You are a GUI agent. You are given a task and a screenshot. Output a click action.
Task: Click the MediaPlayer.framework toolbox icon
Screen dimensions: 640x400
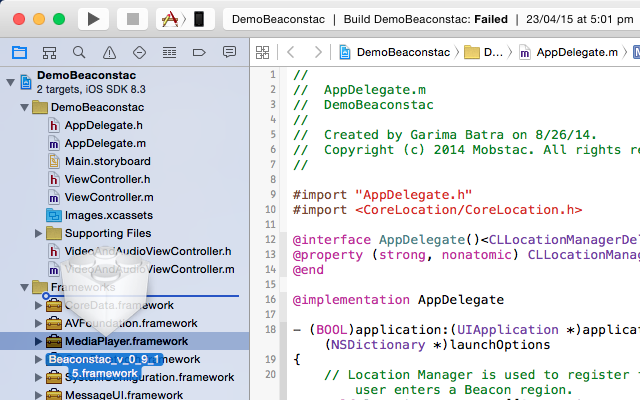tap(54, 341)
